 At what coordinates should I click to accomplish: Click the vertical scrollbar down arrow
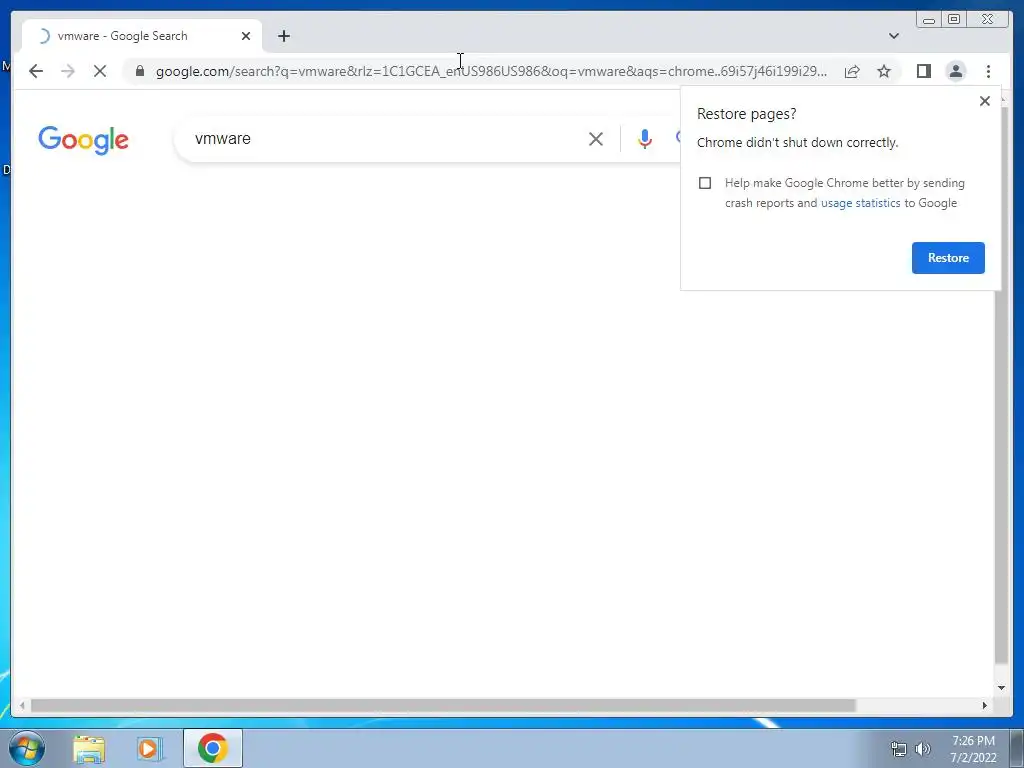[1001, 687]
